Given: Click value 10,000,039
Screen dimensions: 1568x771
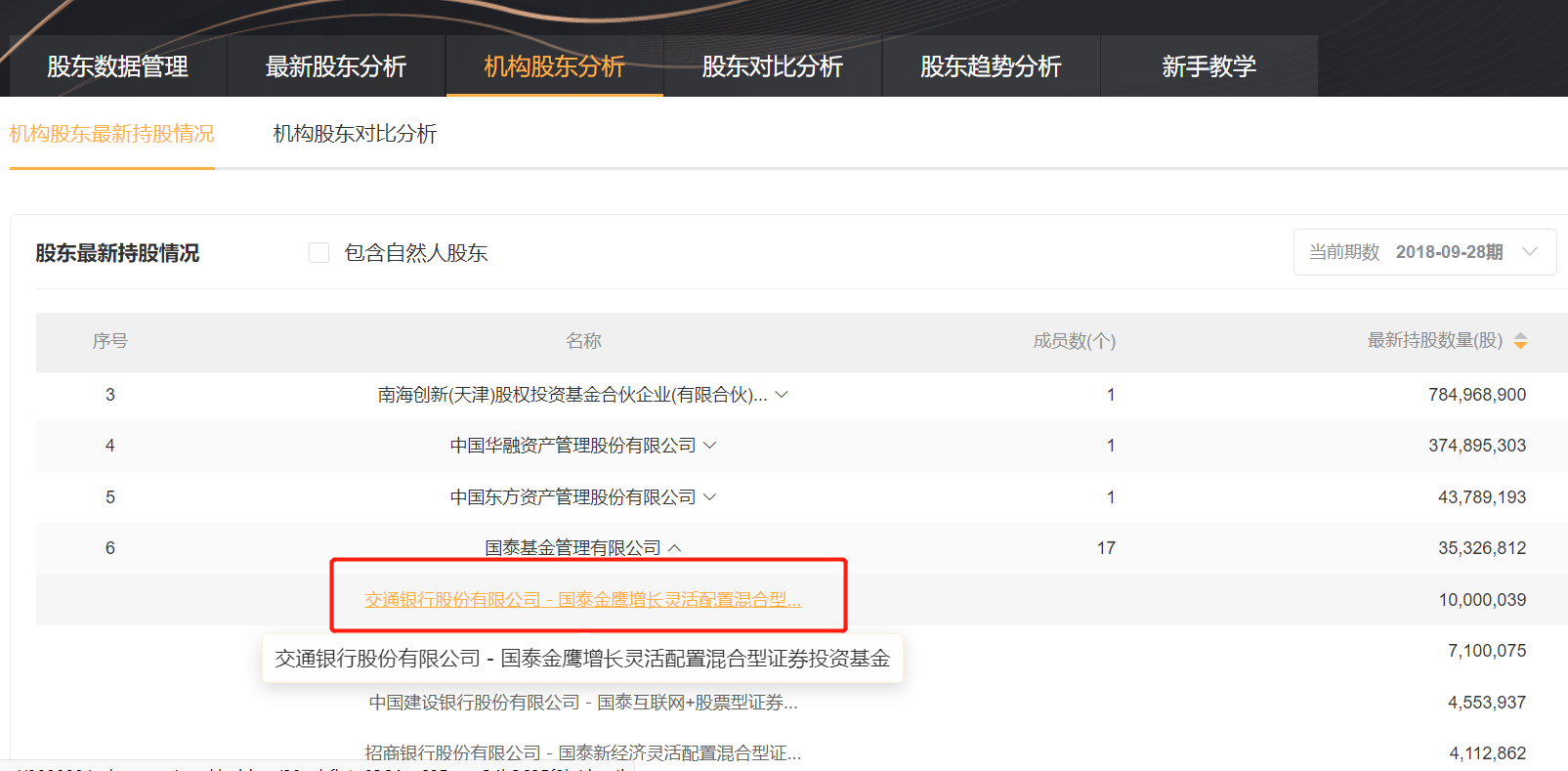Looking at the screenshot, I should pos(1482,600).
